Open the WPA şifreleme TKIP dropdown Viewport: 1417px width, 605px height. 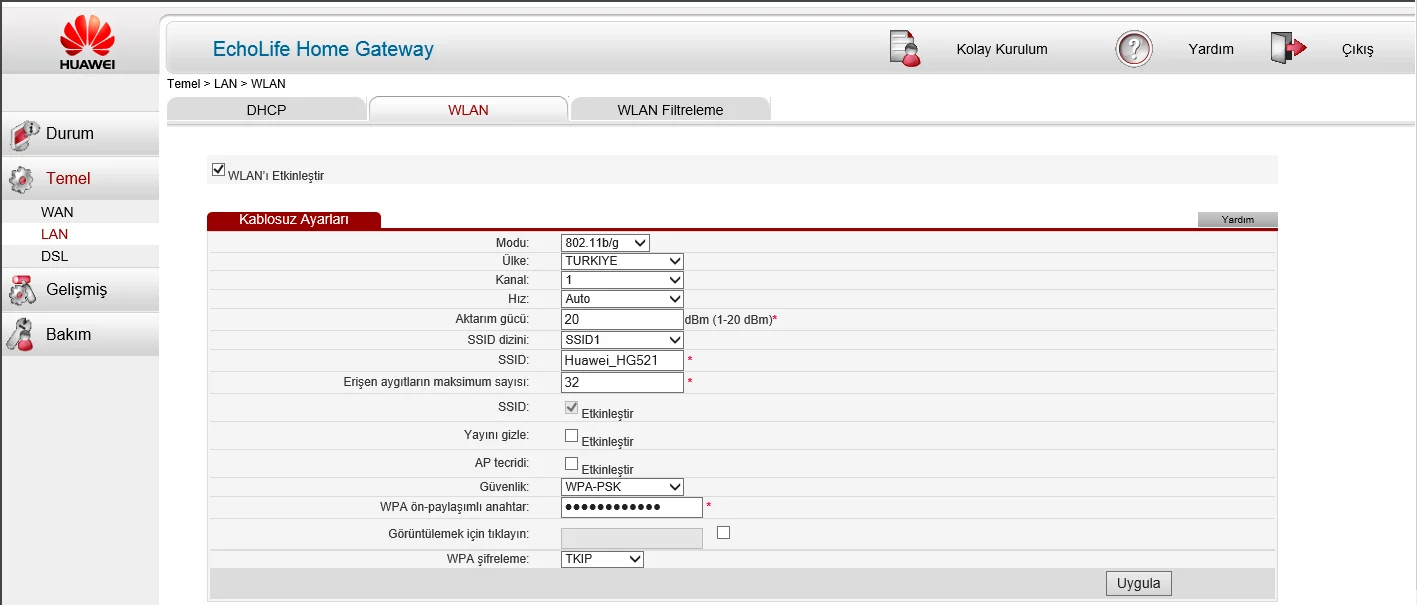602,559
